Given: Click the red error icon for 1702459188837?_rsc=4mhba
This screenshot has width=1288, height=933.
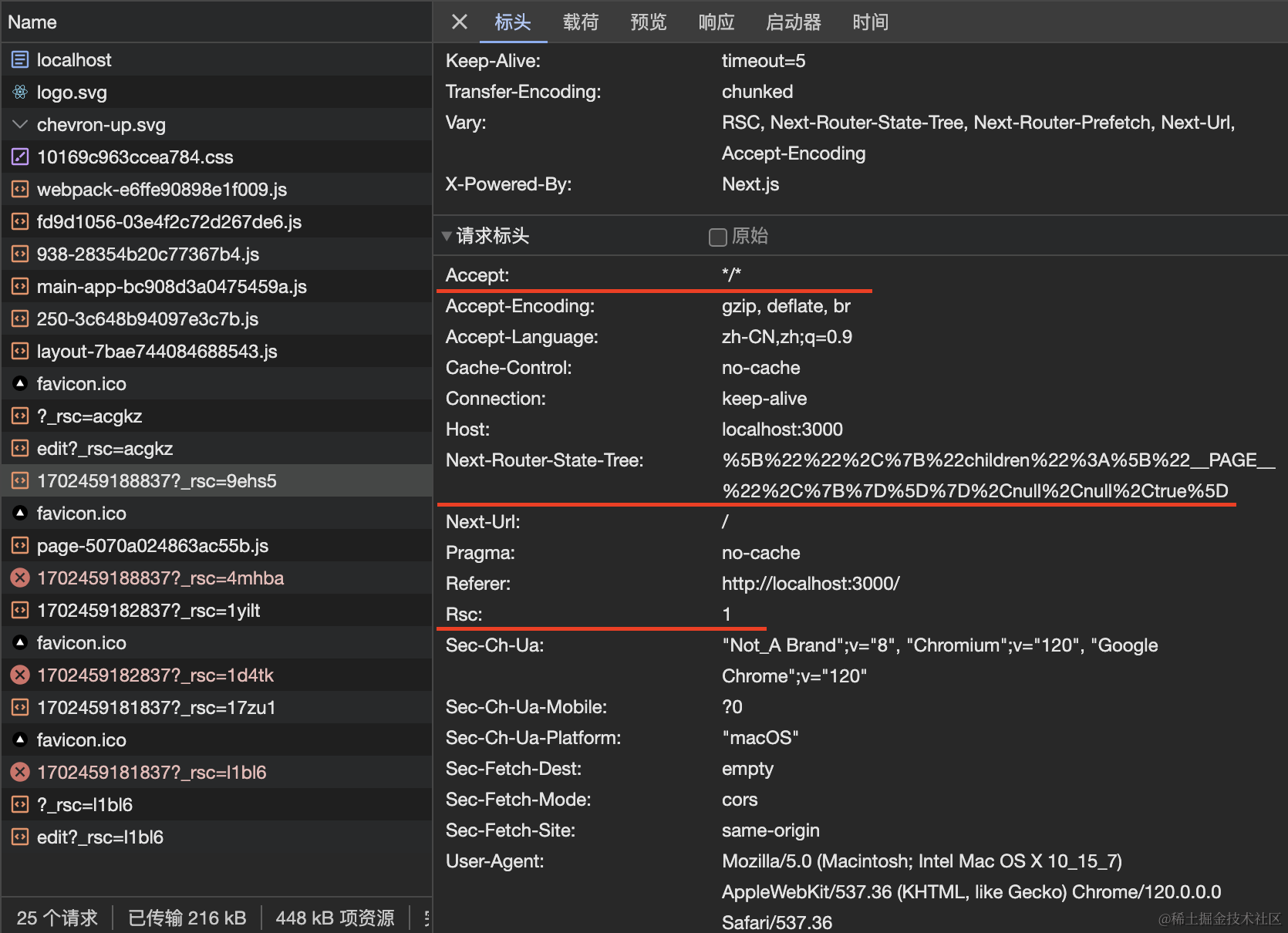Looking at the screenshot, I should [x=20, y=578].
